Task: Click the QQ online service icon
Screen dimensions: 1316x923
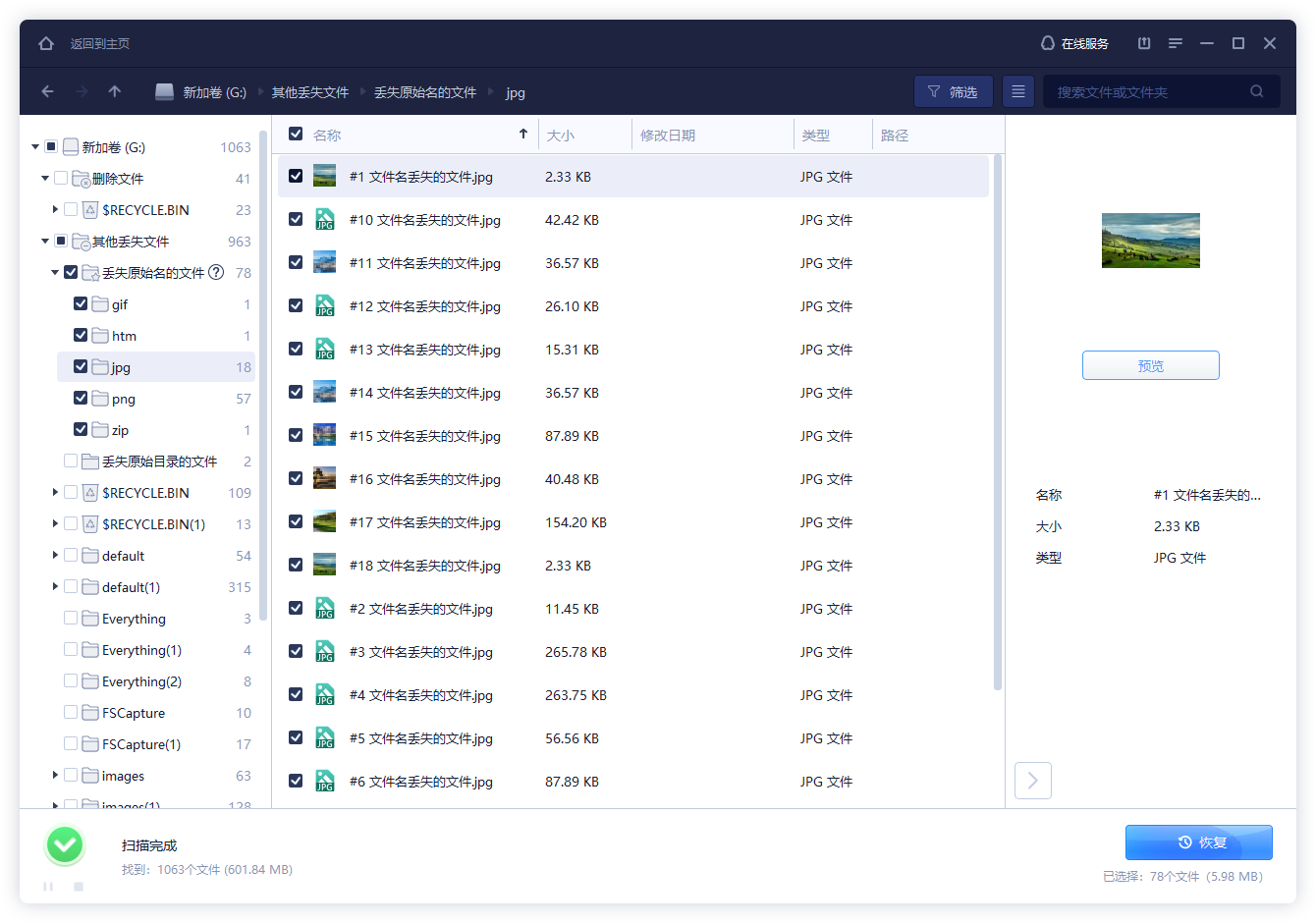Action: (1046, 43)
